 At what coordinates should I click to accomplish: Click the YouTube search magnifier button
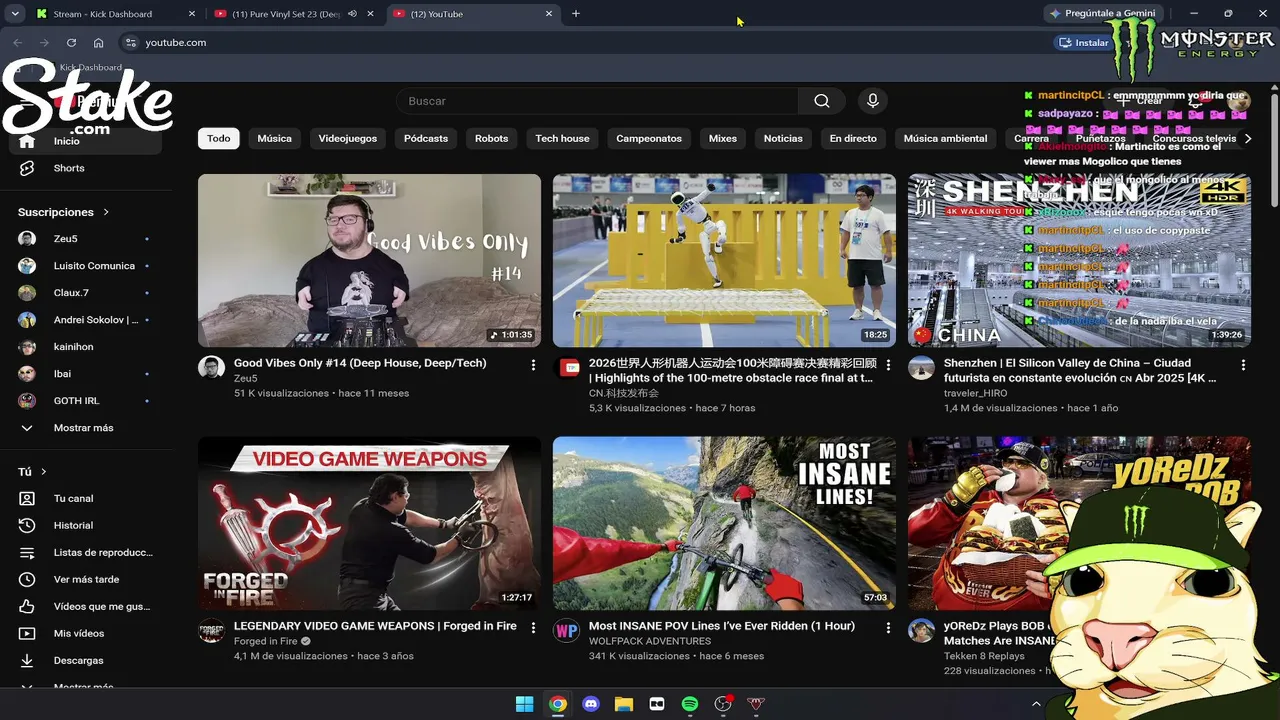pos(822,101)
